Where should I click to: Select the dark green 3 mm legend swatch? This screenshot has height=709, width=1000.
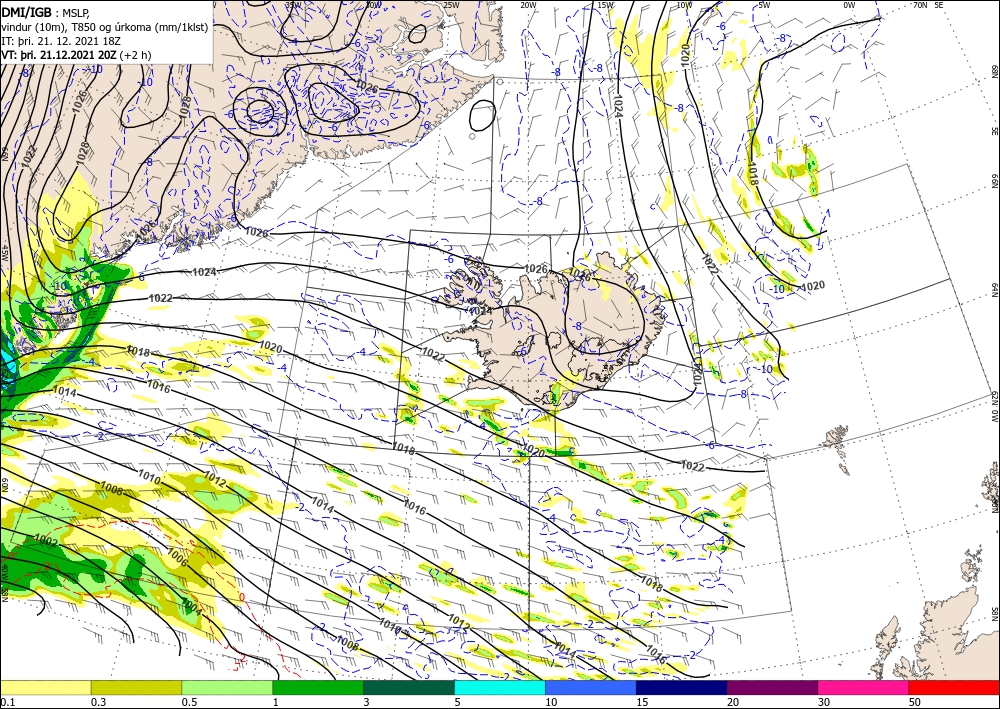pyautogui.click(x=409, y=687)
